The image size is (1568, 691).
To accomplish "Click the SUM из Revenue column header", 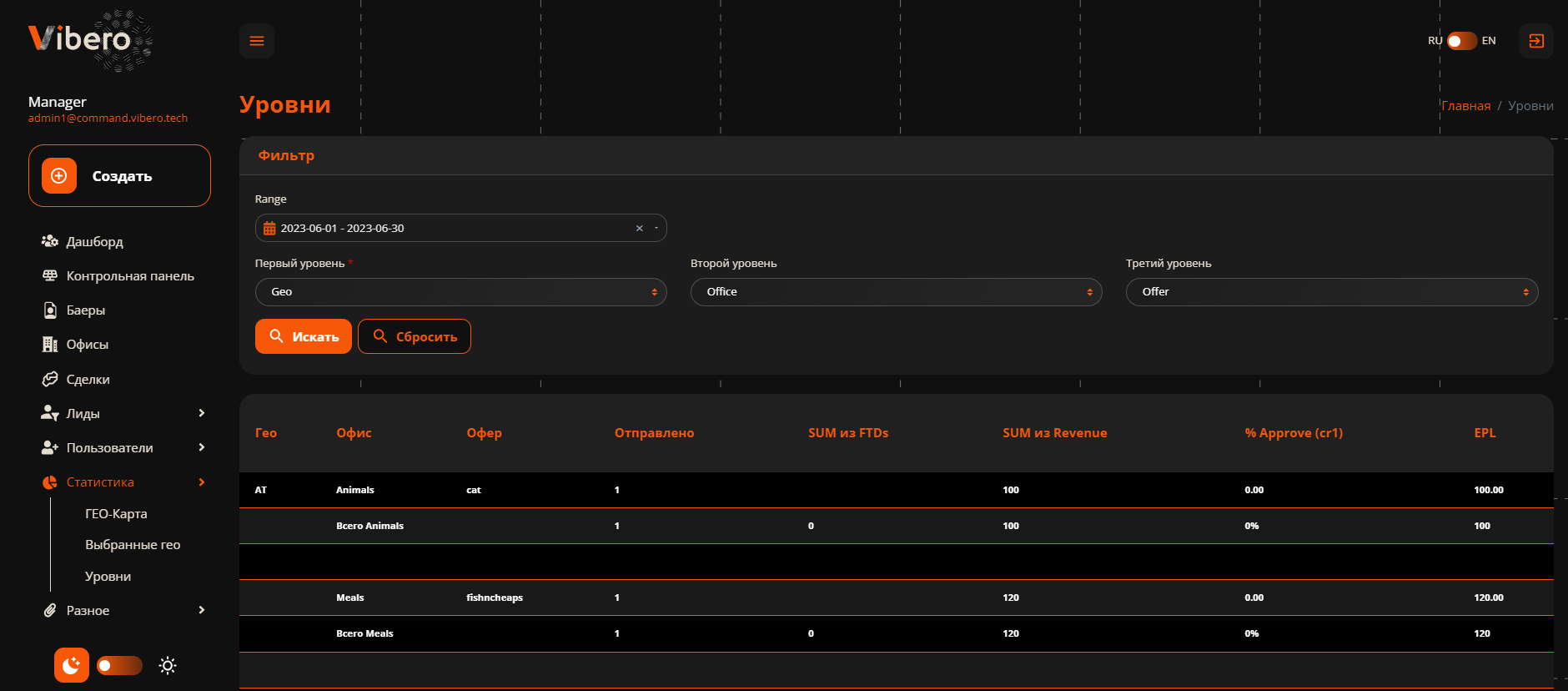I will (x=1055, y=433).
